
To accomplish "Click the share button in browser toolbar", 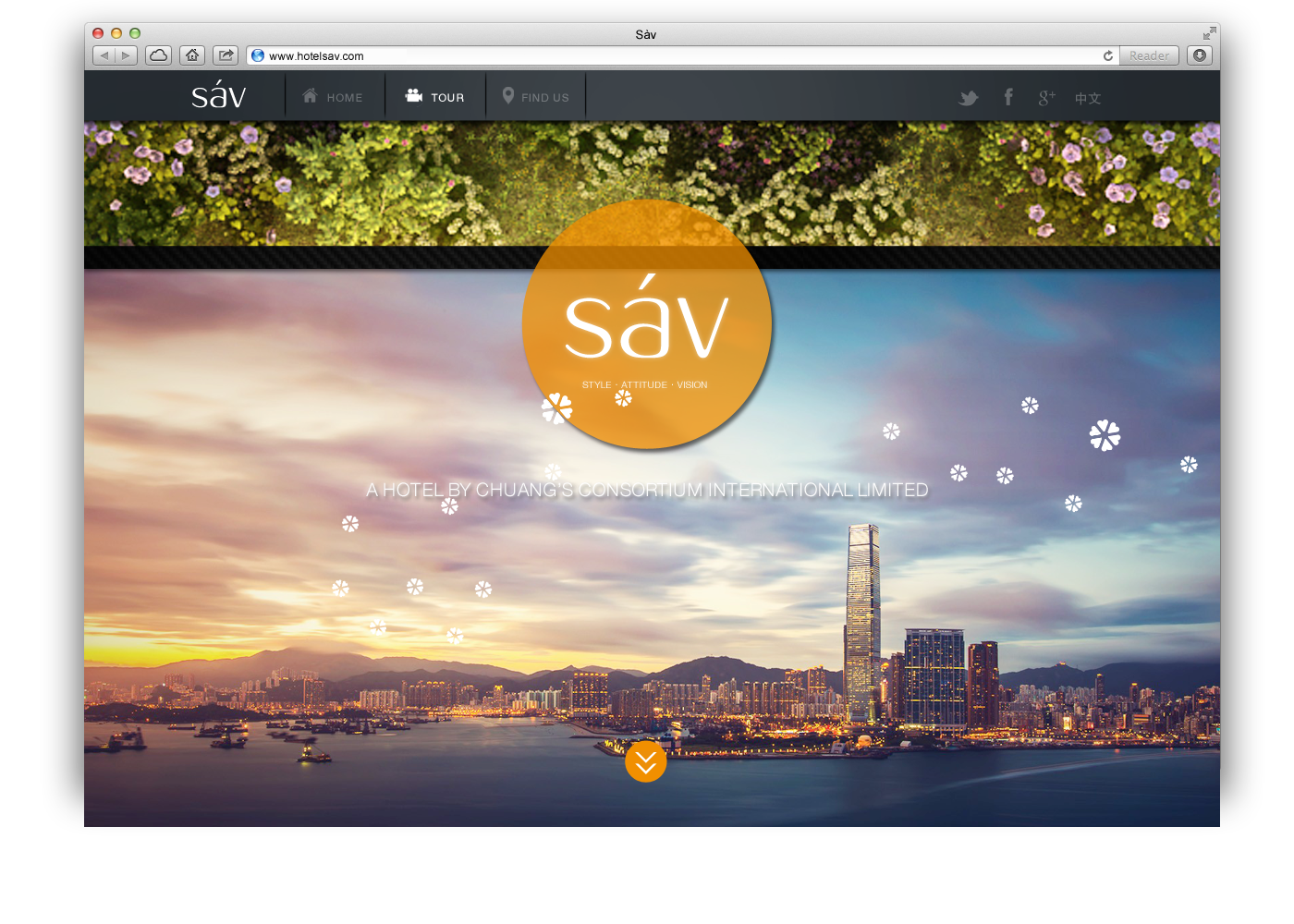I will click(226, 55).
